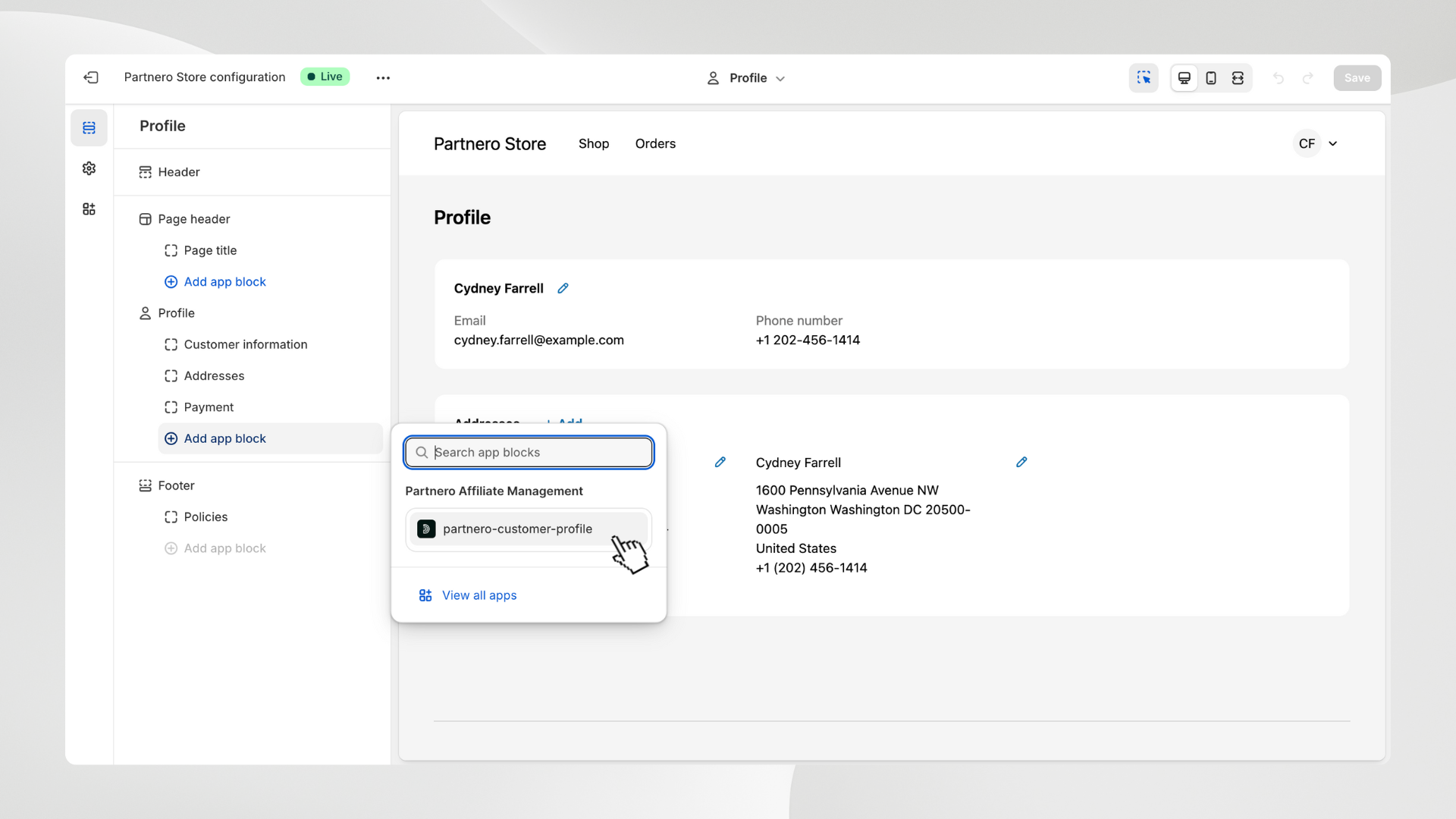Viewport: 1456px width, 819px height.
Task: Click the View all apps grid icon
Action: pos(425,595)
